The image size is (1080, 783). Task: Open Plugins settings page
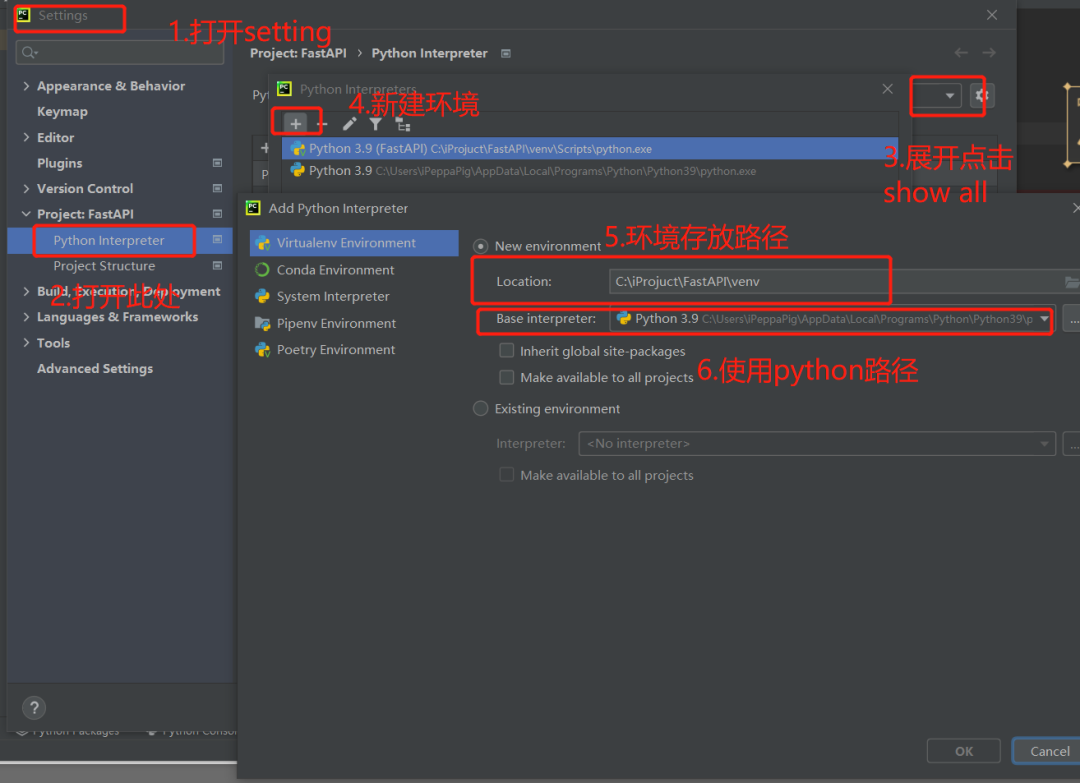click(x=60, y=163)
